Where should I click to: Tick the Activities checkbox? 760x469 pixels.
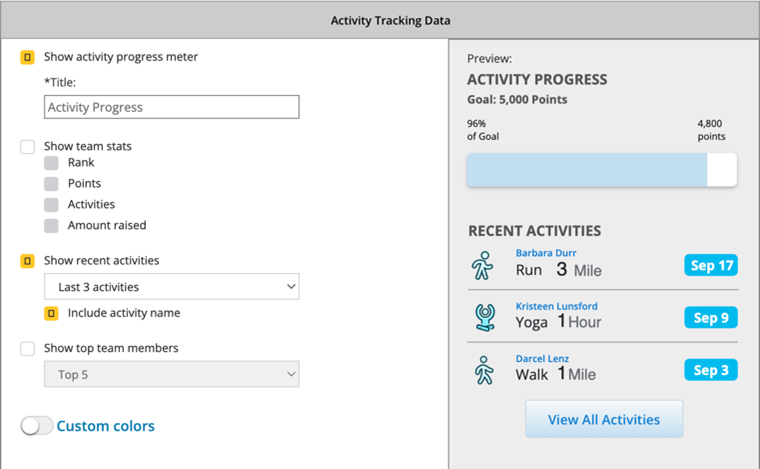51,204
